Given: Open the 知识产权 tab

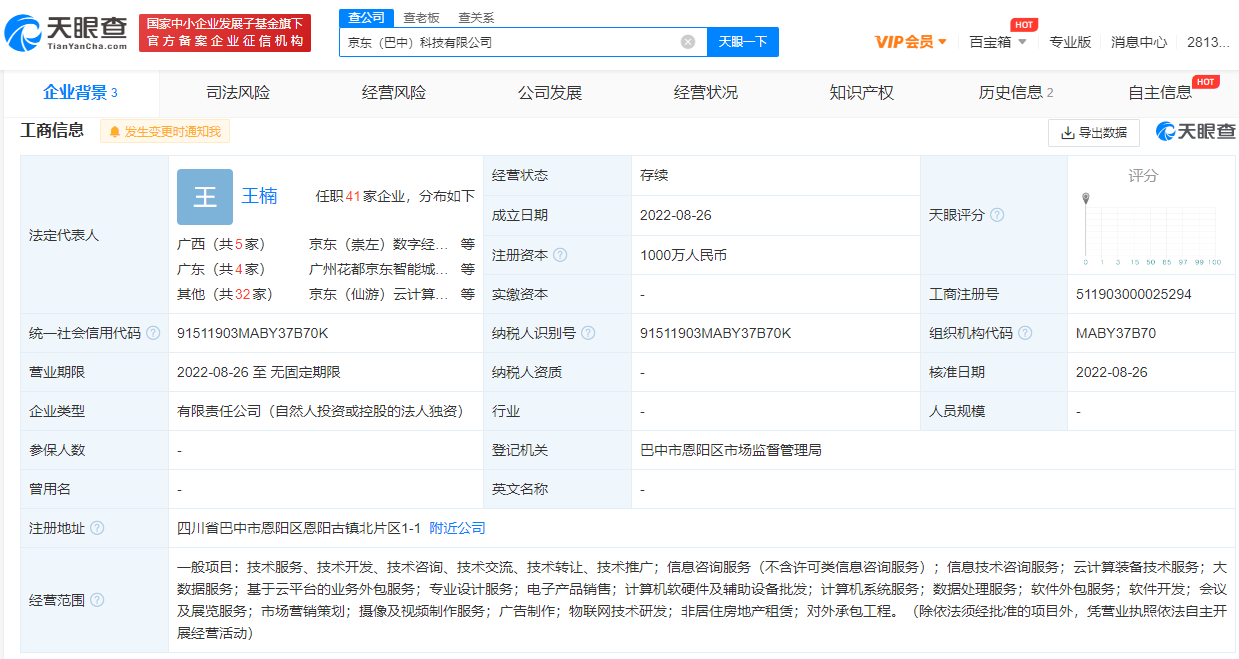Looking at the screenshot, I should [862, 93].
